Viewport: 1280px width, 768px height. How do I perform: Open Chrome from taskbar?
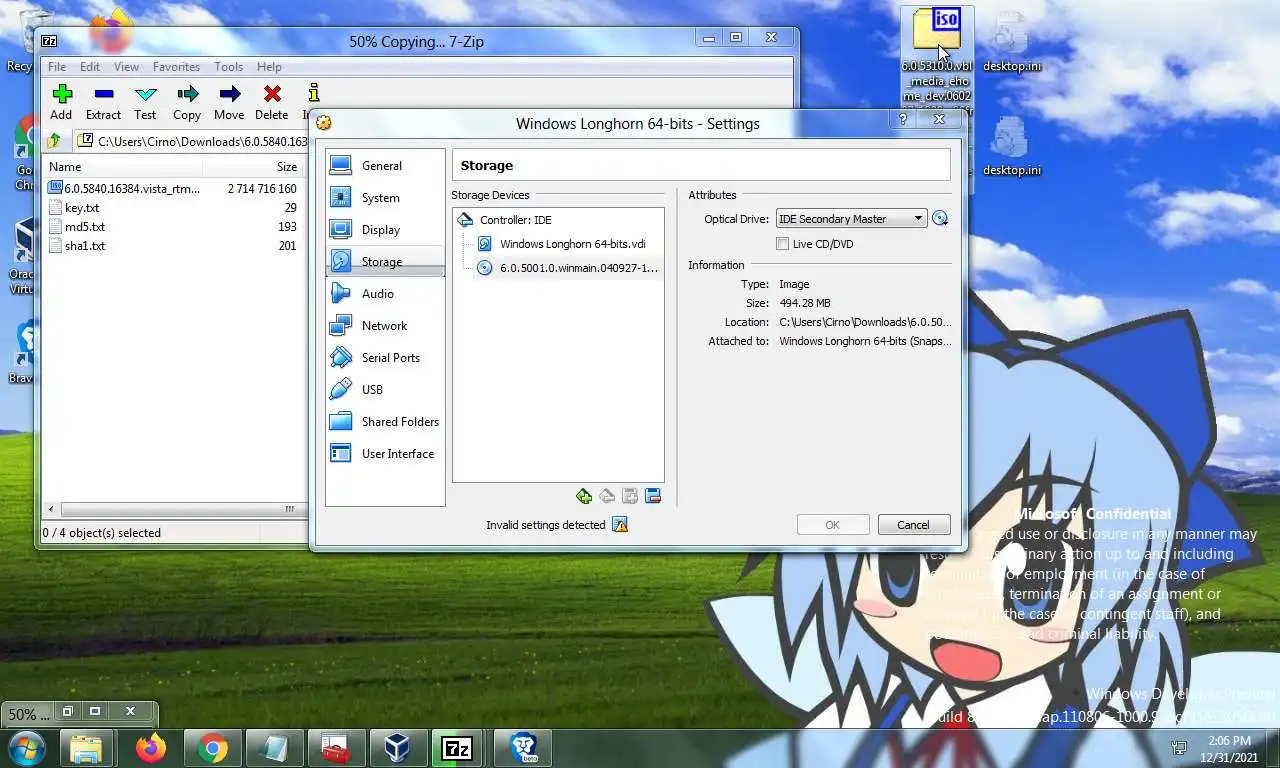coord(213,748)
